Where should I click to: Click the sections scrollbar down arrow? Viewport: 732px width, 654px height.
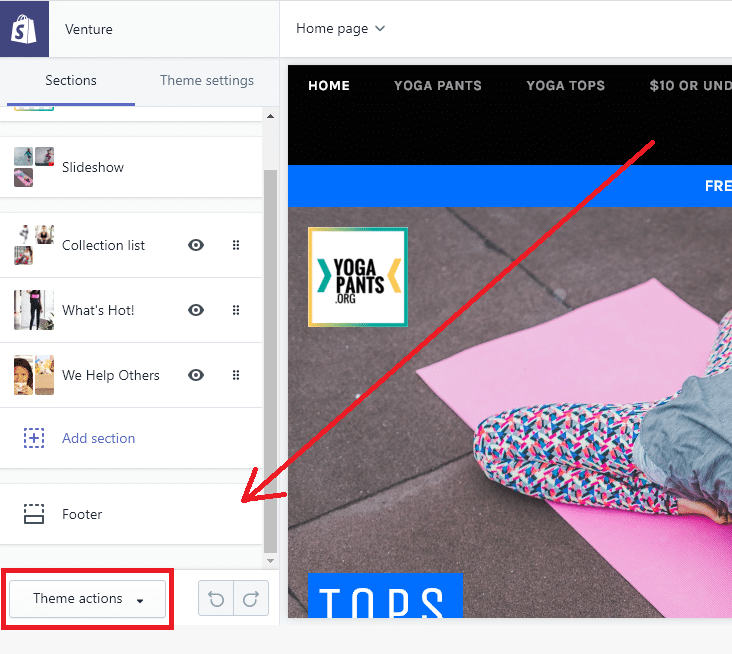(x=270, y=561)
